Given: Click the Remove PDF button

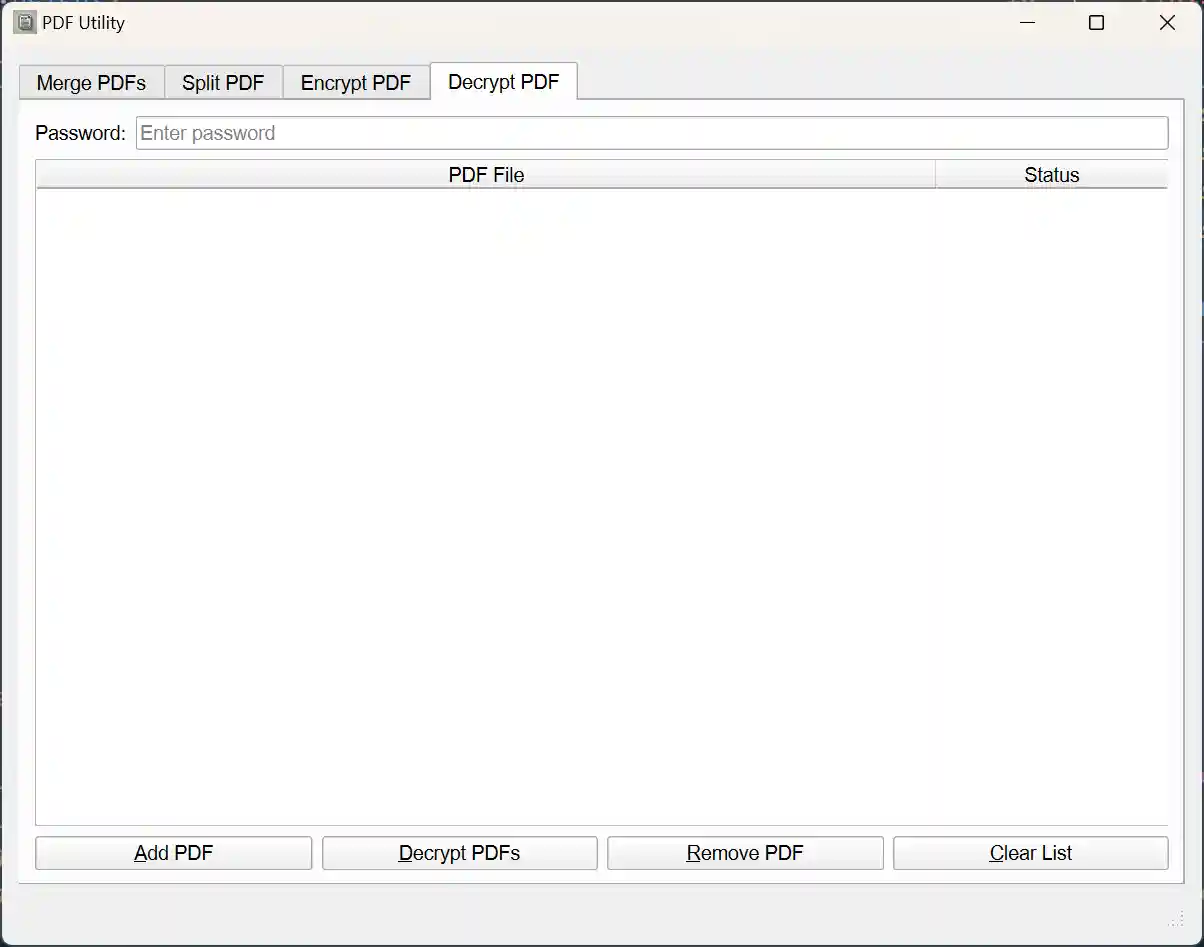Looking at the screenshot, I should coord(744,853).
